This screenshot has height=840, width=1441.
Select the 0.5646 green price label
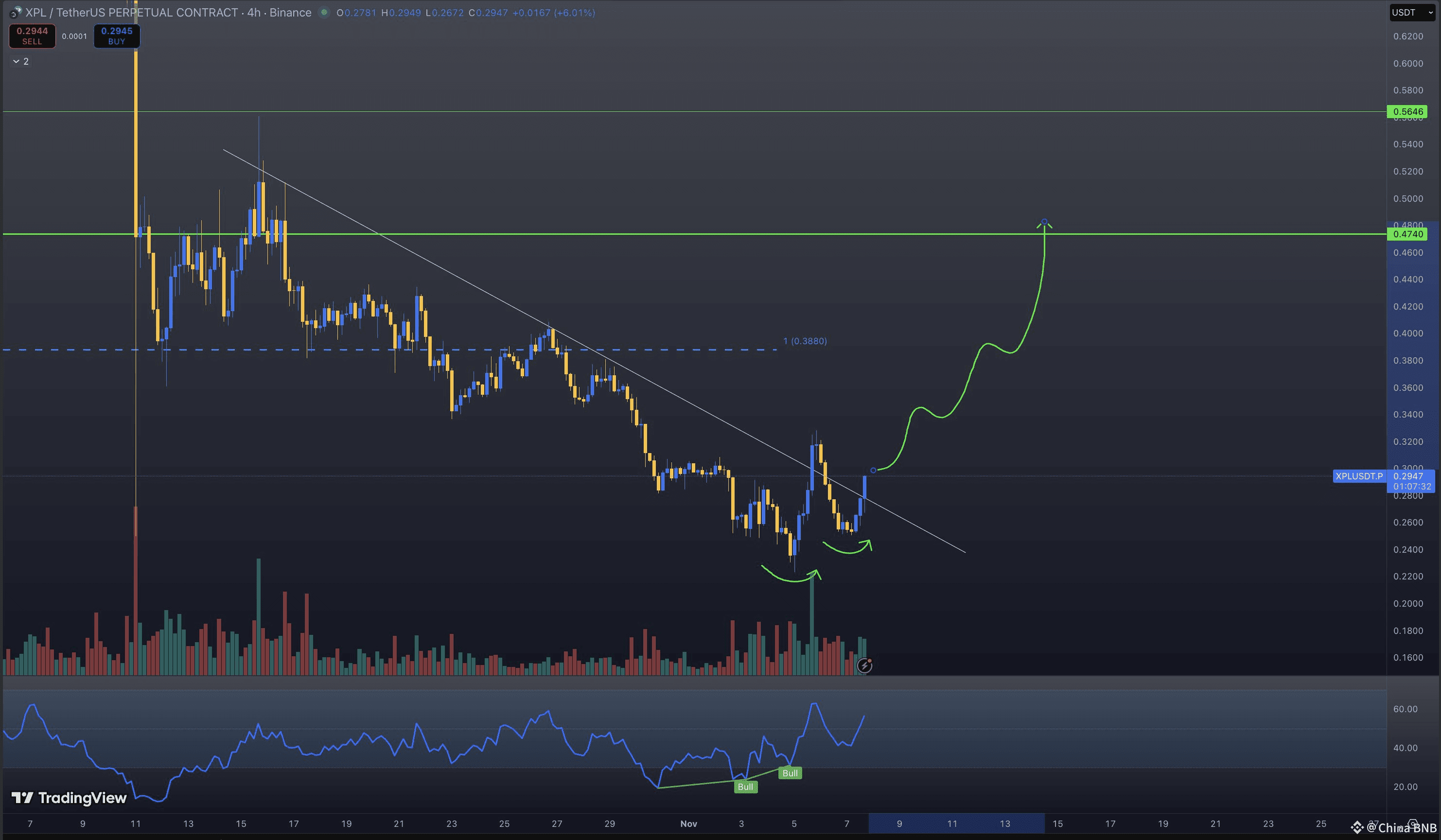[x=1407, y=111]
